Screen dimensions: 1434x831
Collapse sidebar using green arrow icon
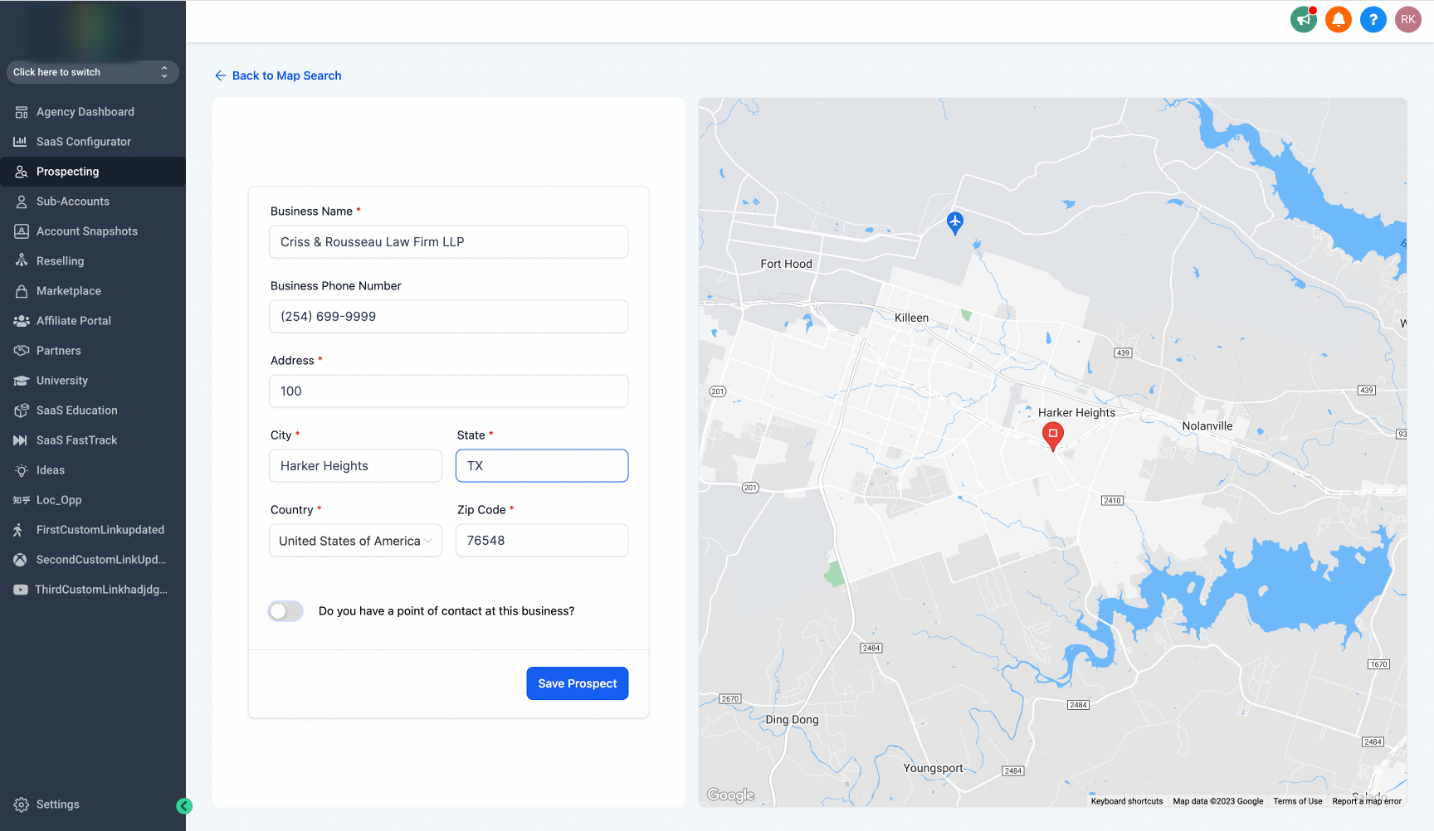tap(184, 805)
